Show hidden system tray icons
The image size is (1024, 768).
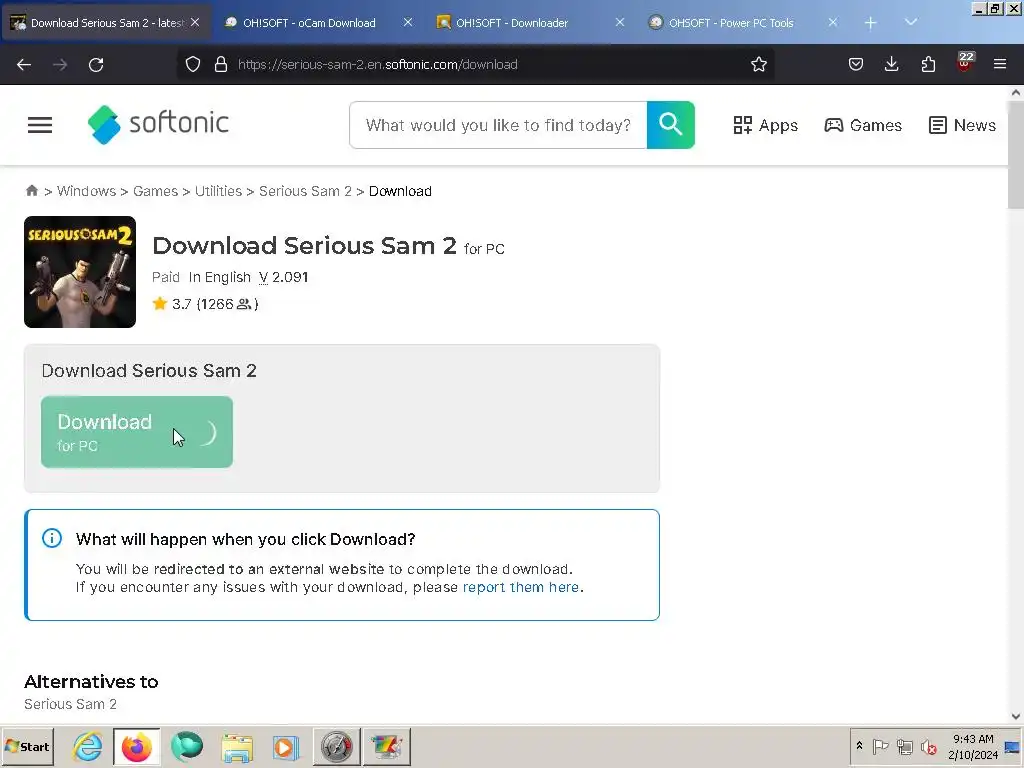coord(859,746)
